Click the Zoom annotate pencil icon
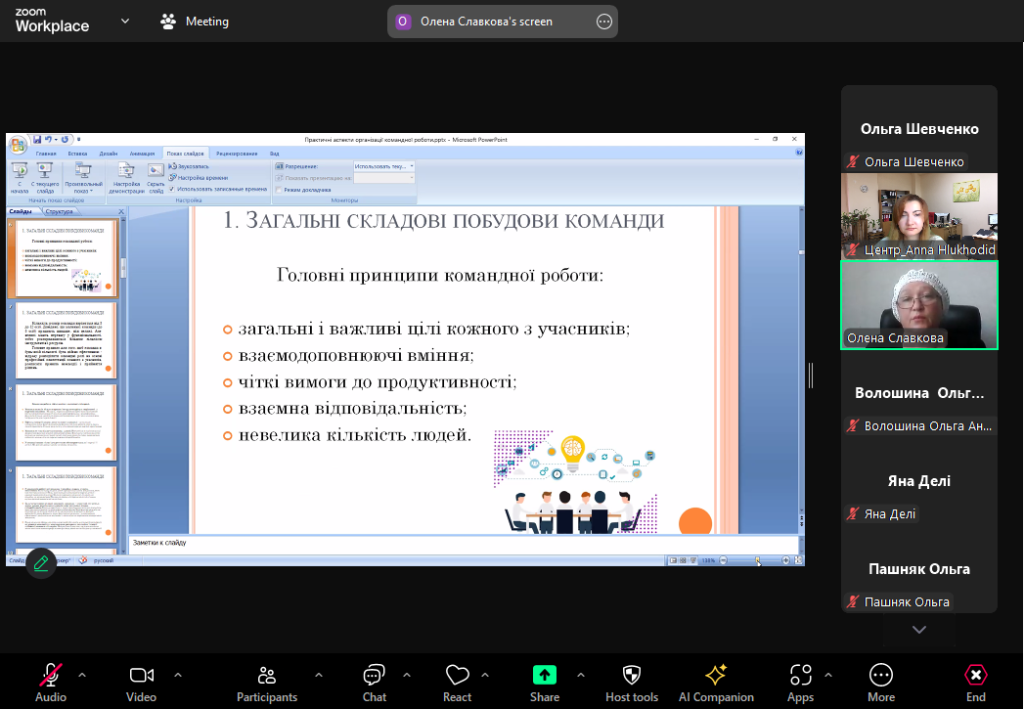Screen dimensions: 1024x709 41,563
